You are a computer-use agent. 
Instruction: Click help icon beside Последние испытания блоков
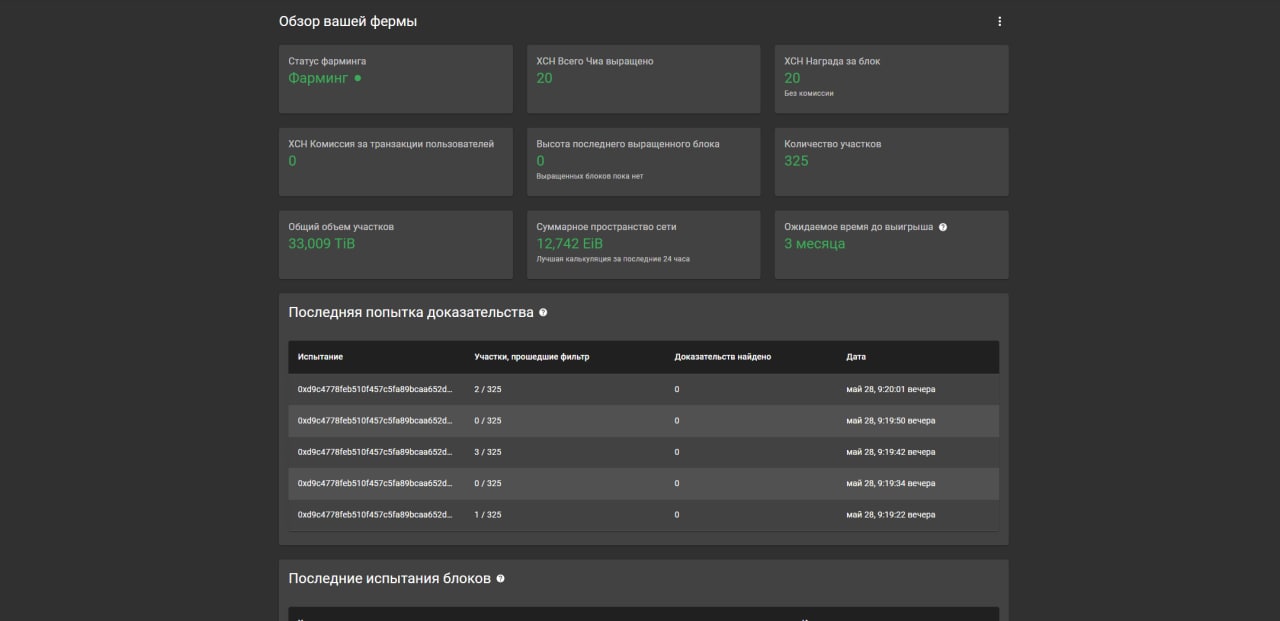point(501,579)
